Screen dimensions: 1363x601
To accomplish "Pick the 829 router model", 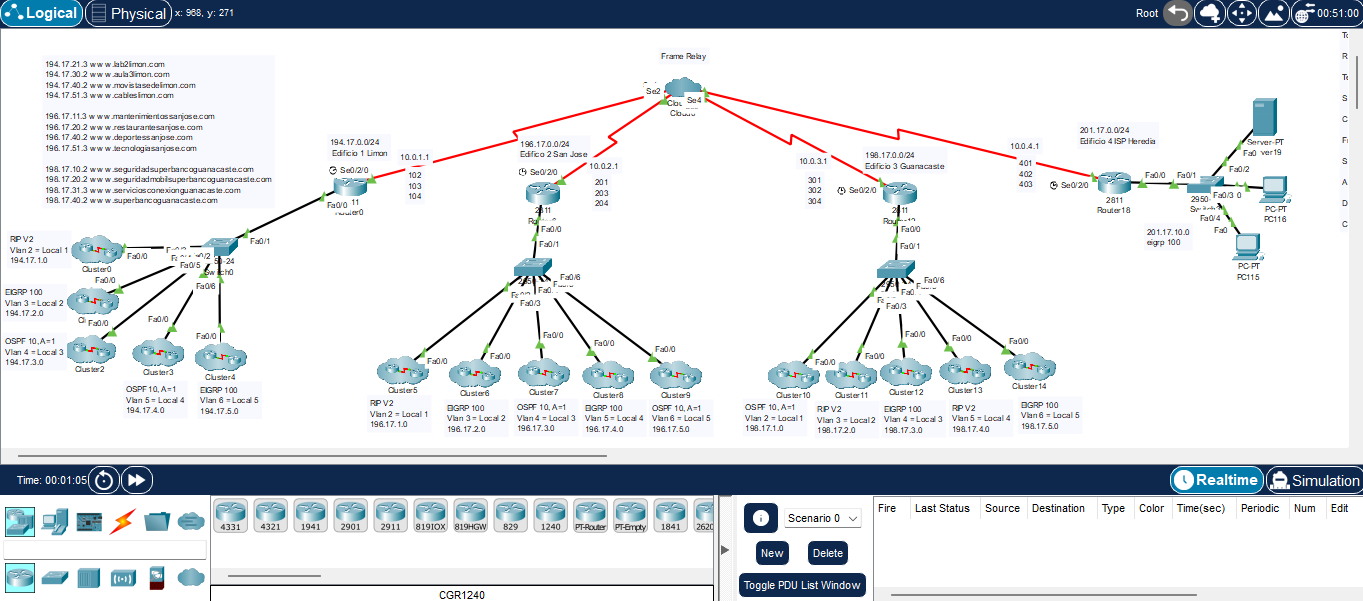I will pyautogui.click(x=511, y=515).
